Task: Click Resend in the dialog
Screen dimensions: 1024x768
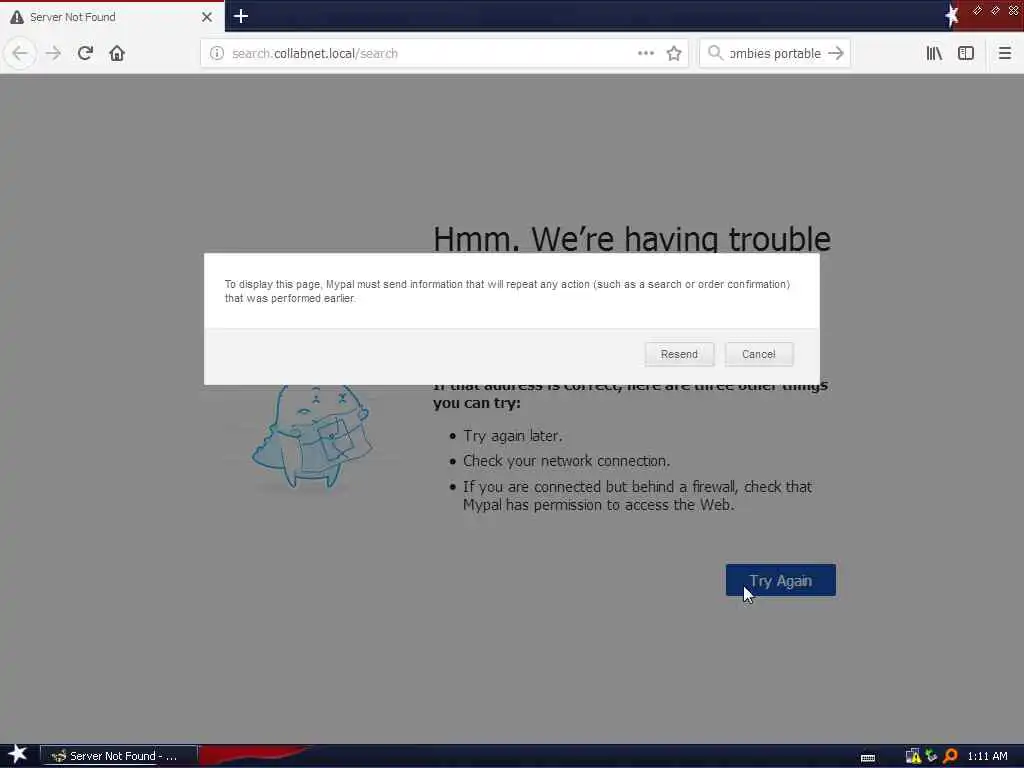Action: 679,354
